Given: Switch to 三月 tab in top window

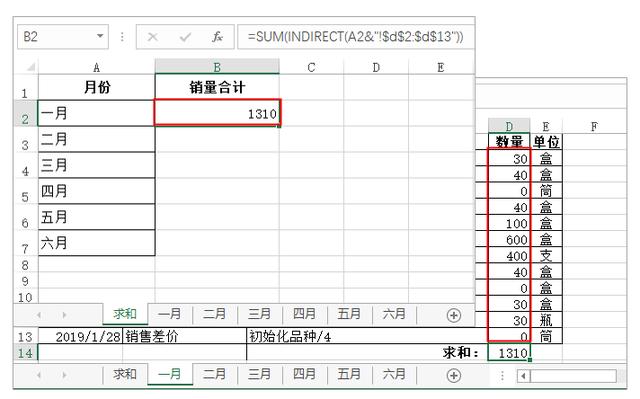Looking at the screenshot, I should pyautogui.click(x=260, y=314).
